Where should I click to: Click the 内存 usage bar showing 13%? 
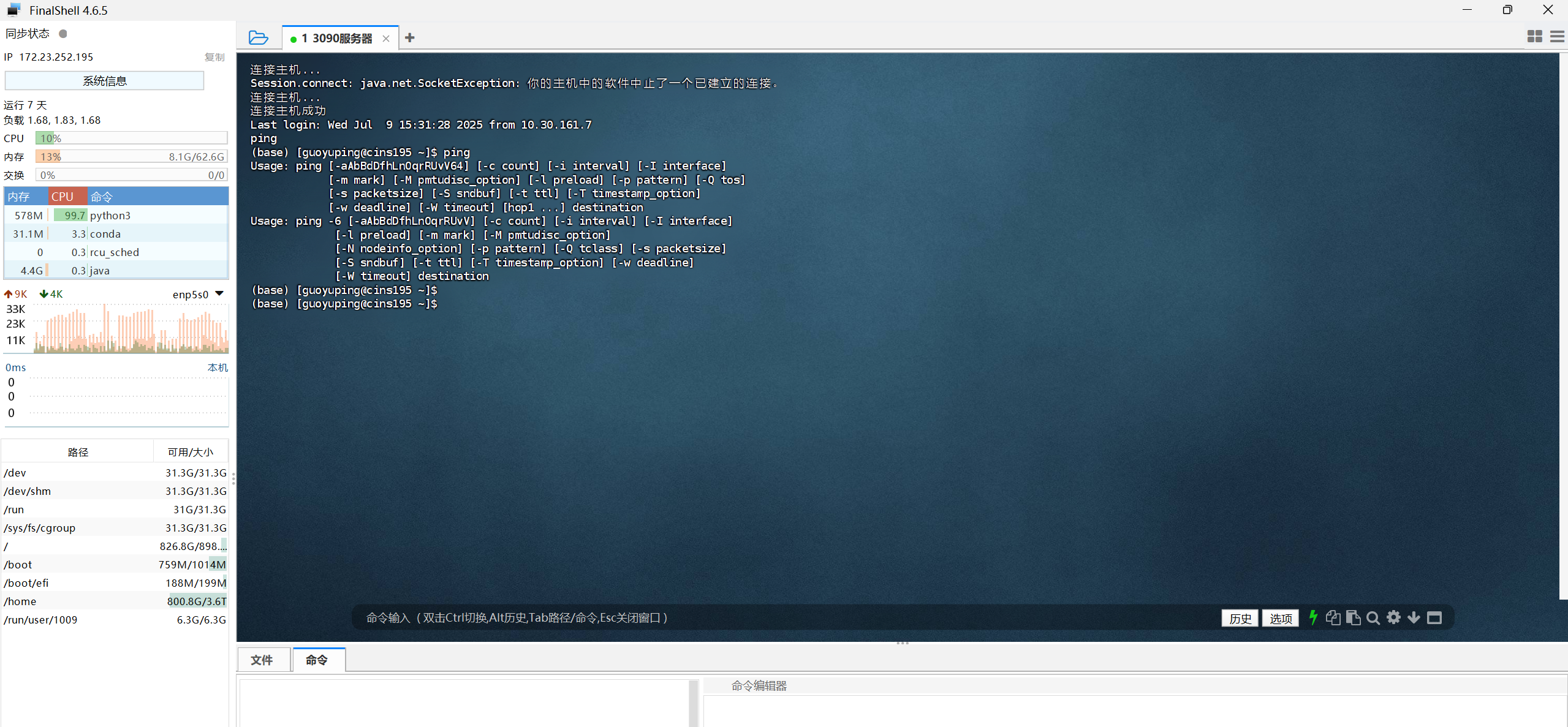pos(131,157)
